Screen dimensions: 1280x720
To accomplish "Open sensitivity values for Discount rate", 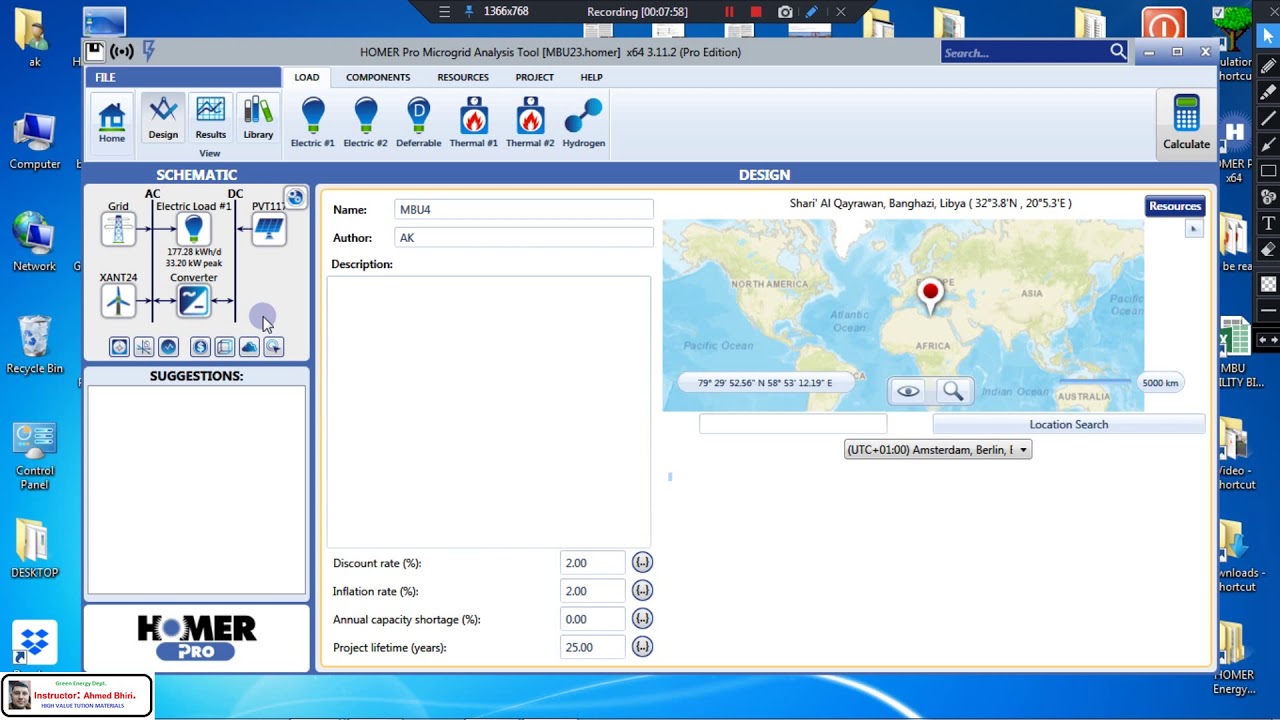I will 642,563.
